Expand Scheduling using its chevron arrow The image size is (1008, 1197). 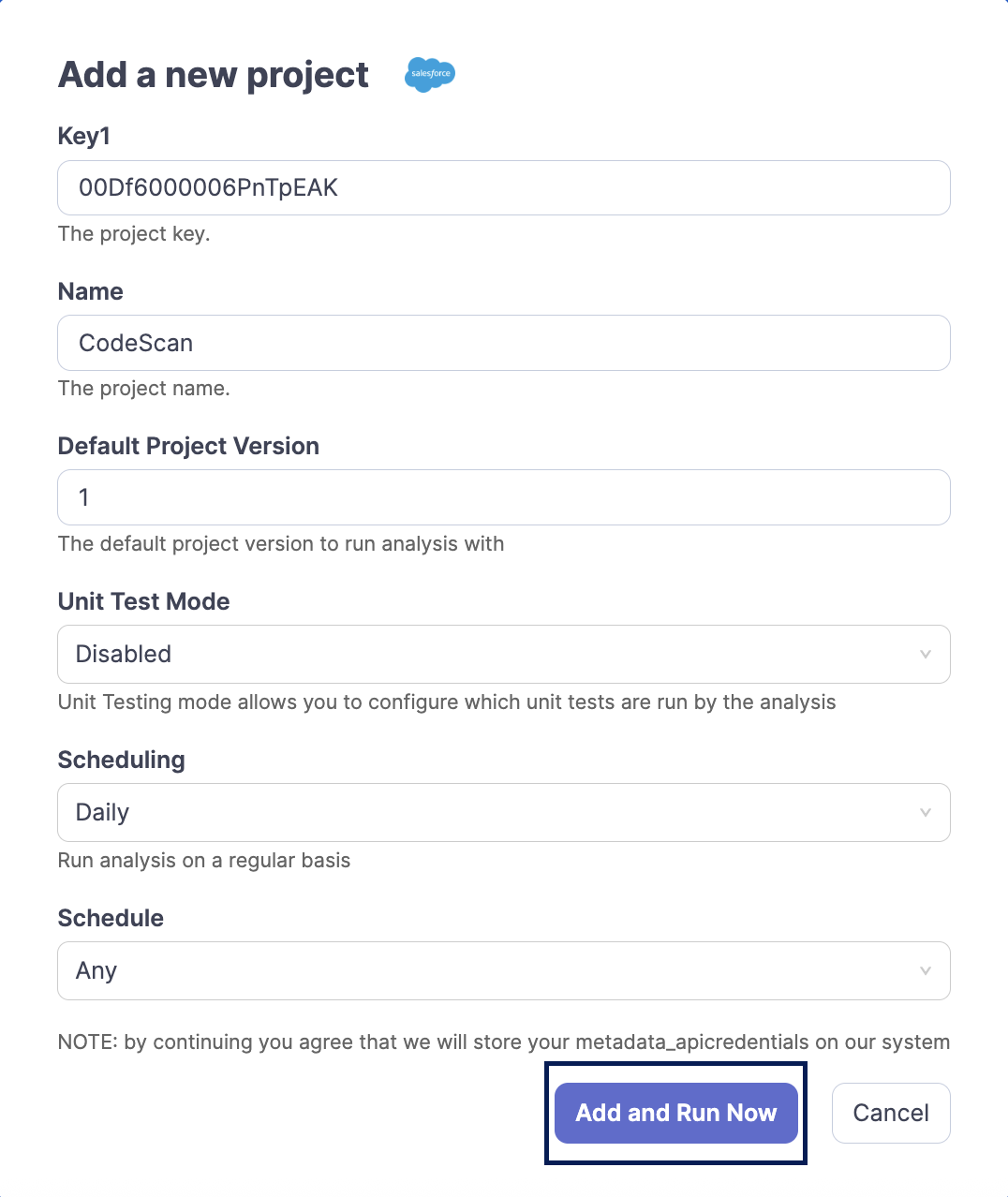point(925,812)
